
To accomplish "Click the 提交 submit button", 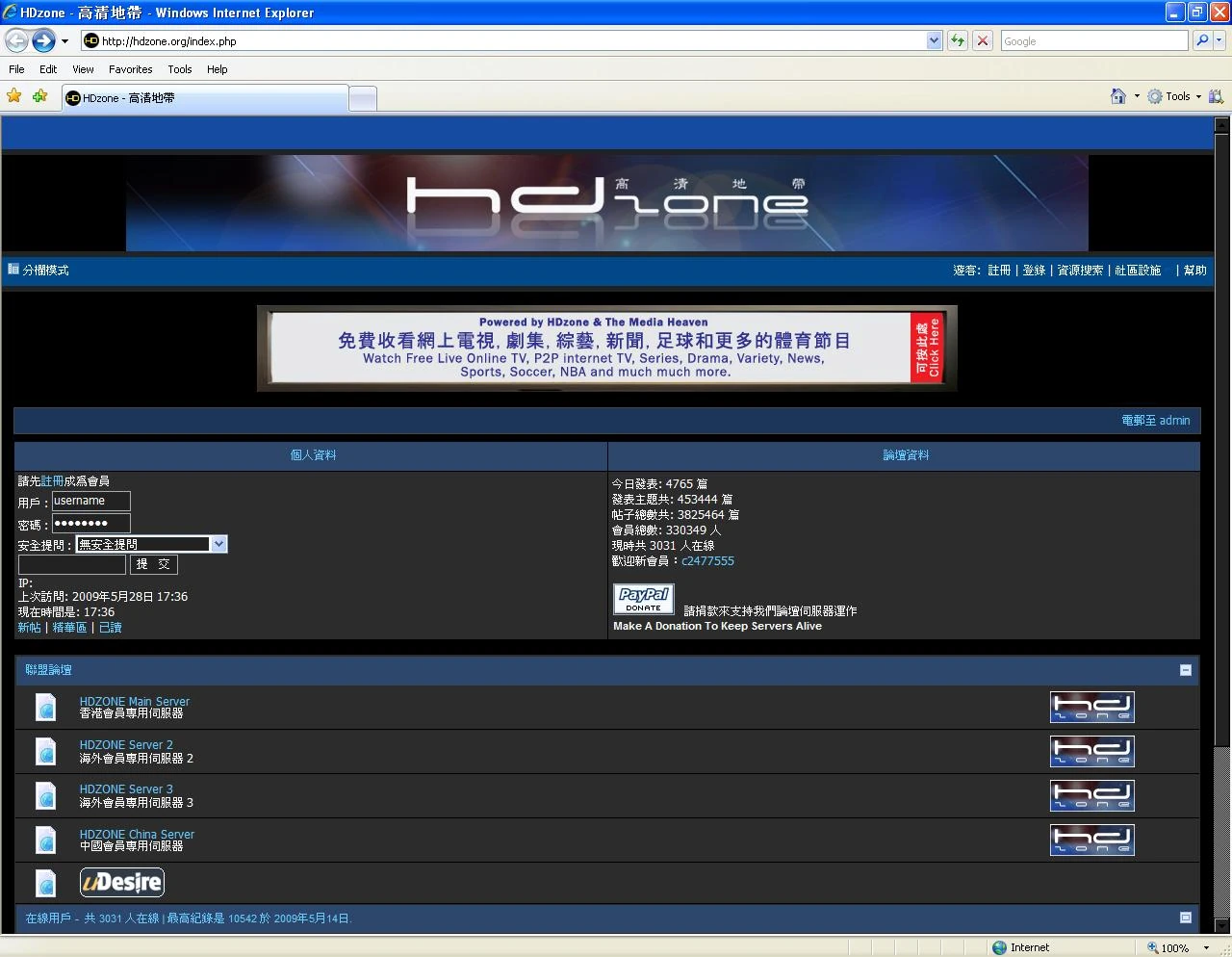I will 154,564.
